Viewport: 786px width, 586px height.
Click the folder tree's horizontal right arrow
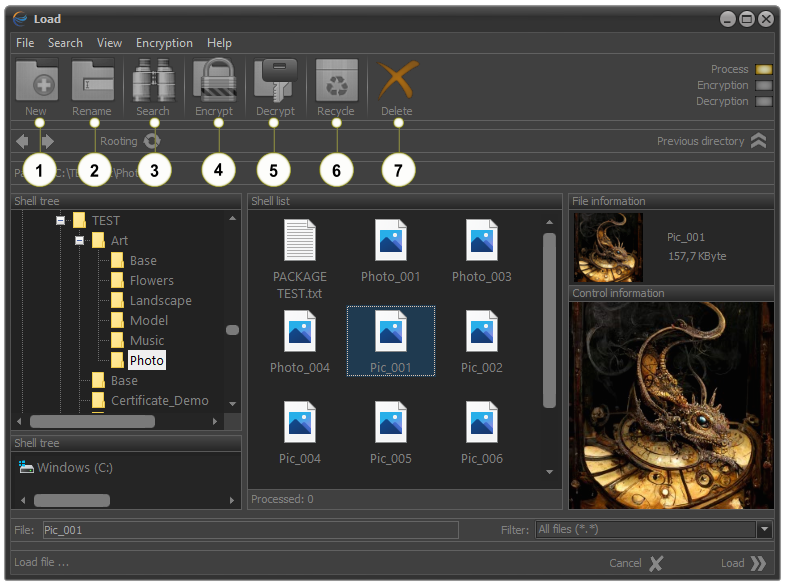215,422
